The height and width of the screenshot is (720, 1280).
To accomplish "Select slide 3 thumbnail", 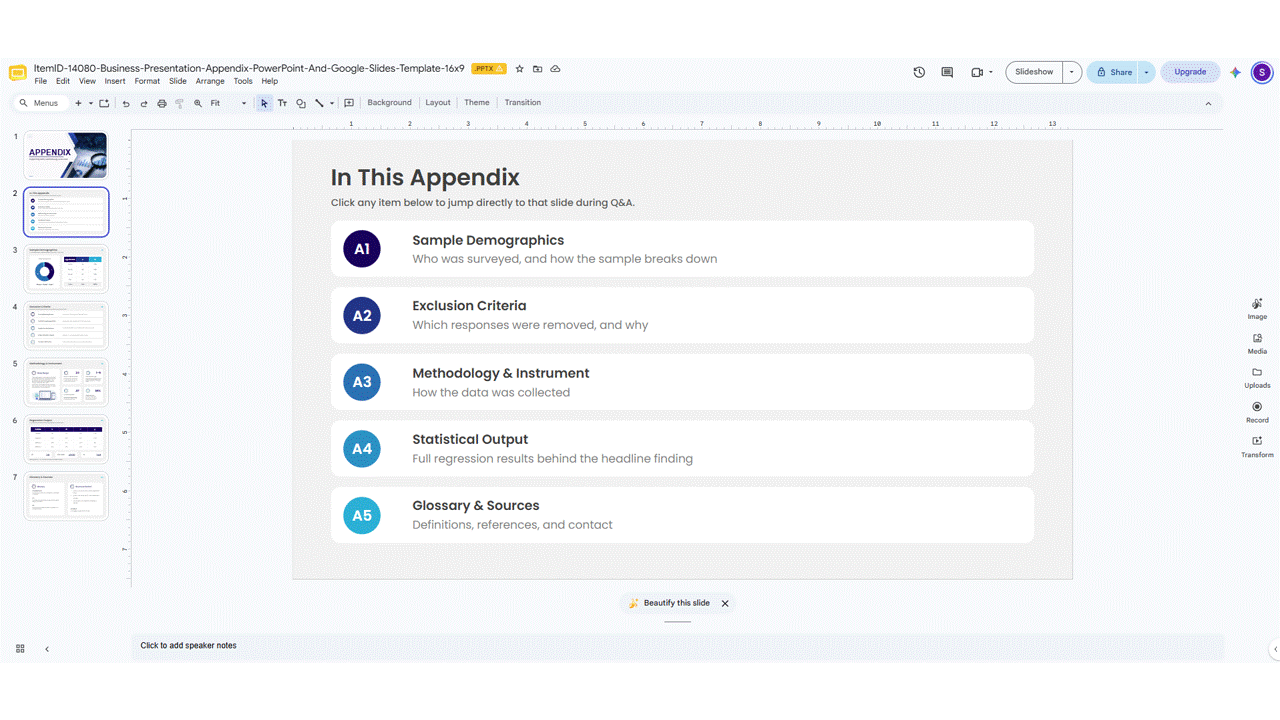I will pos(66,269).
